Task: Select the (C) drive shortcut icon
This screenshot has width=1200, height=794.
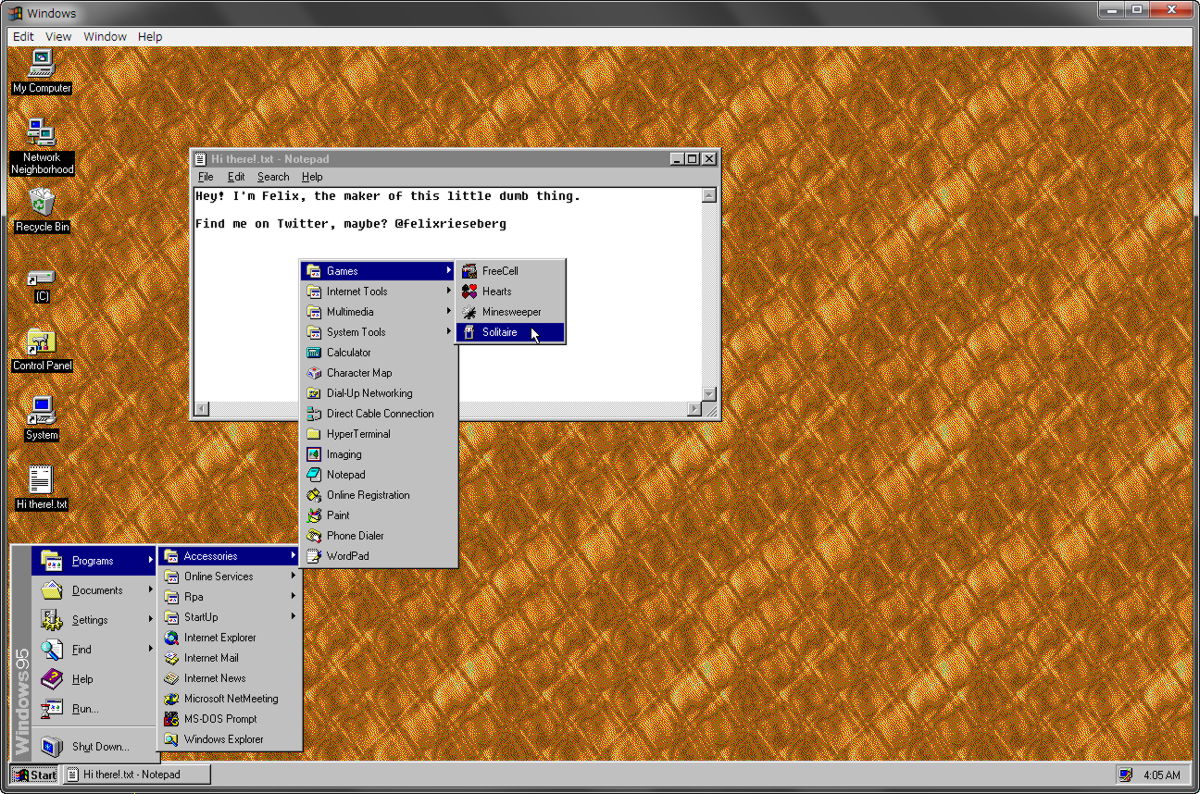Action: pos(41,286)
